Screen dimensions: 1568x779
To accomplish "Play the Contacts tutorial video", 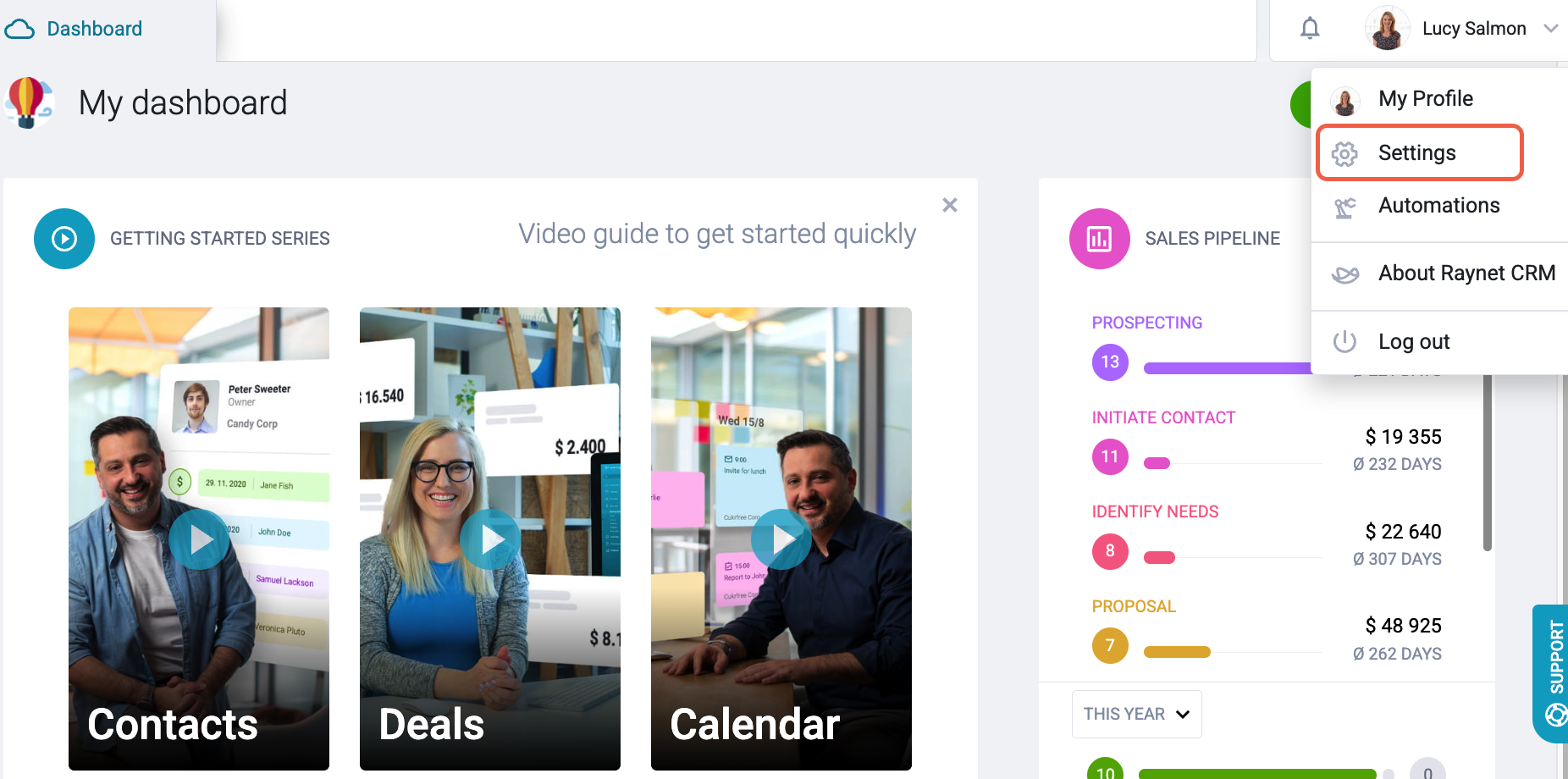I will pos(199,539).
